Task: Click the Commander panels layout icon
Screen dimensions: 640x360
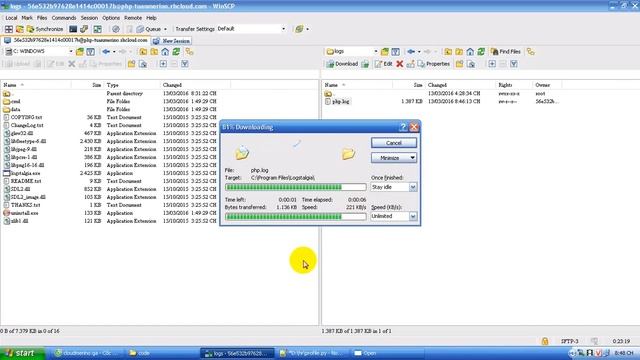Action: coord(9,29)
